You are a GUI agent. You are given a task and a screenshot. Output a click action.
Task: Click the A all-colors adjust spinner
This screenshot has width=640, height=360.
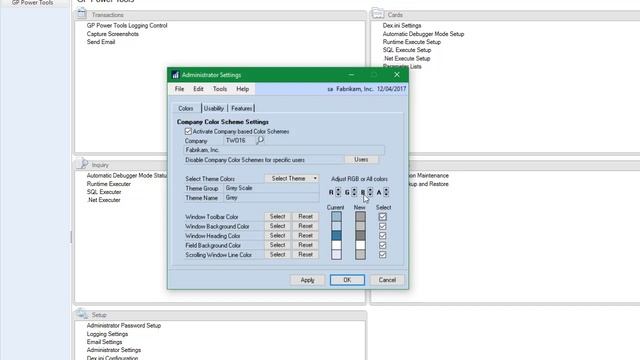coord(386,192)
